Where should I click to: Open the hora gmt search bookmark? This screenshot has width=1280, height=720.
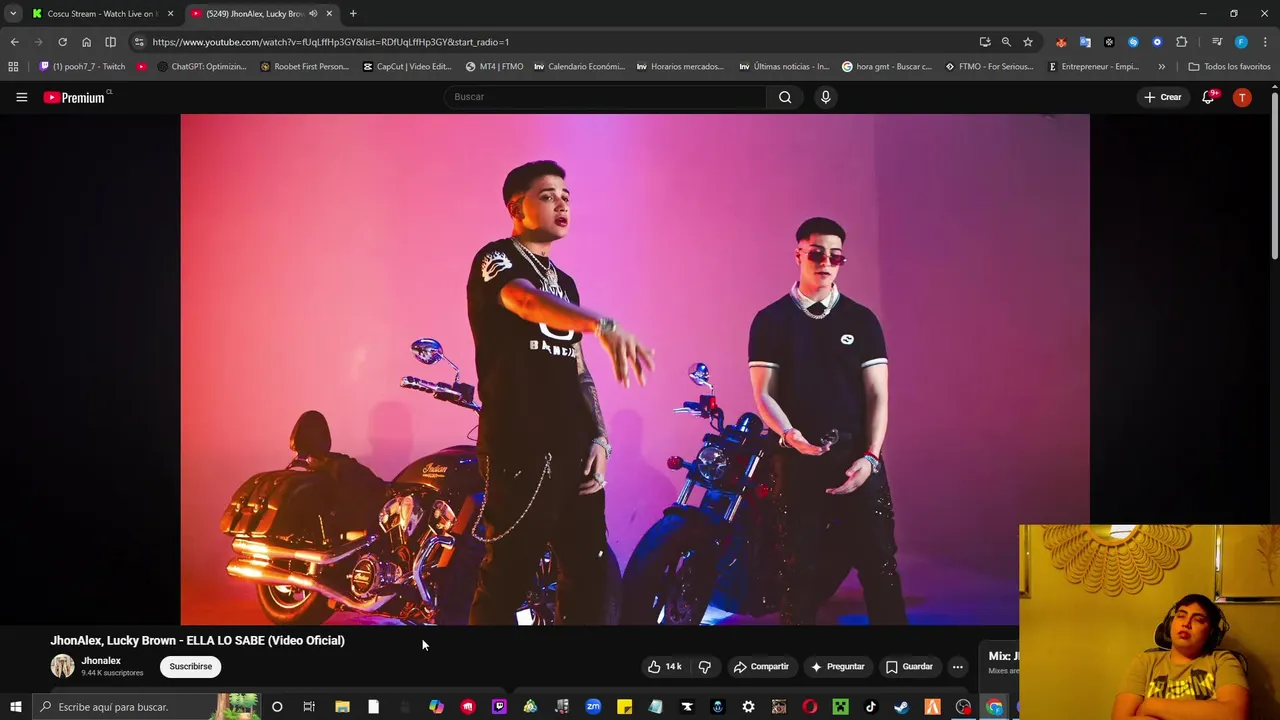point(887,67)
